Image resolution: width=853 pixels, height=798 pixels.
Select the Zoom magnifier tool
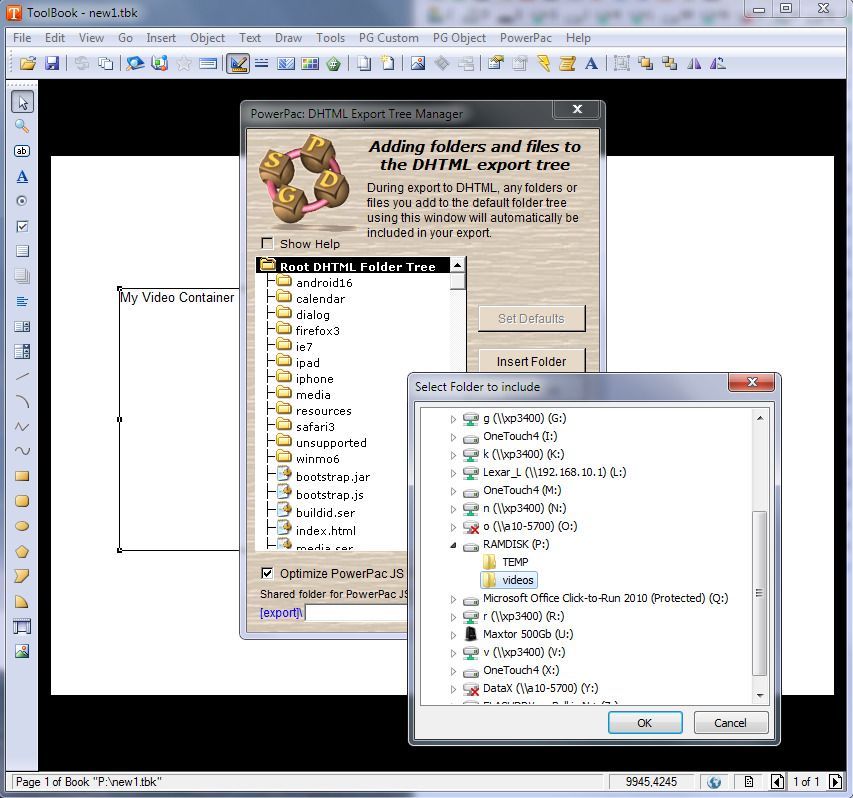[x=22, y=126]
